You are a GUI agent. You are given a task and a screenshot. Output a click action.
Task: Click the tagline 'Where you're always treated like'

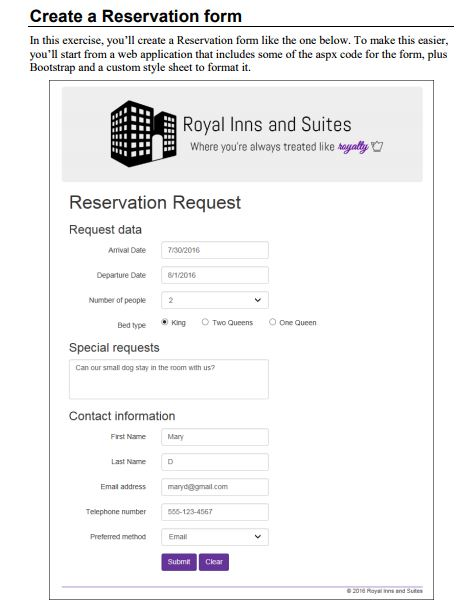coord(262,147)
